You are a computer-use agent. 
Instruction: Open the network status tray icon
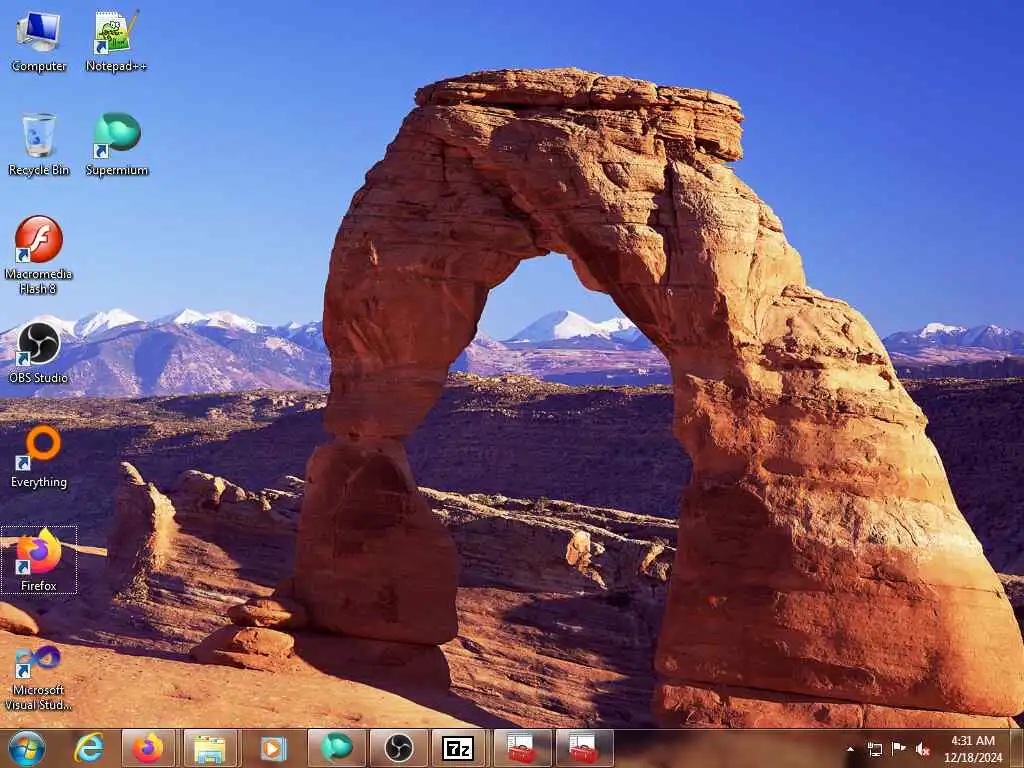pos(874,749)
